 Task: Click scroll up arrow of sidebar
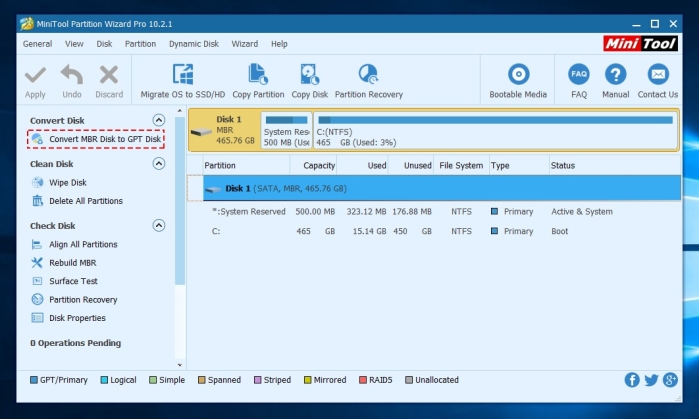[180, 111]
